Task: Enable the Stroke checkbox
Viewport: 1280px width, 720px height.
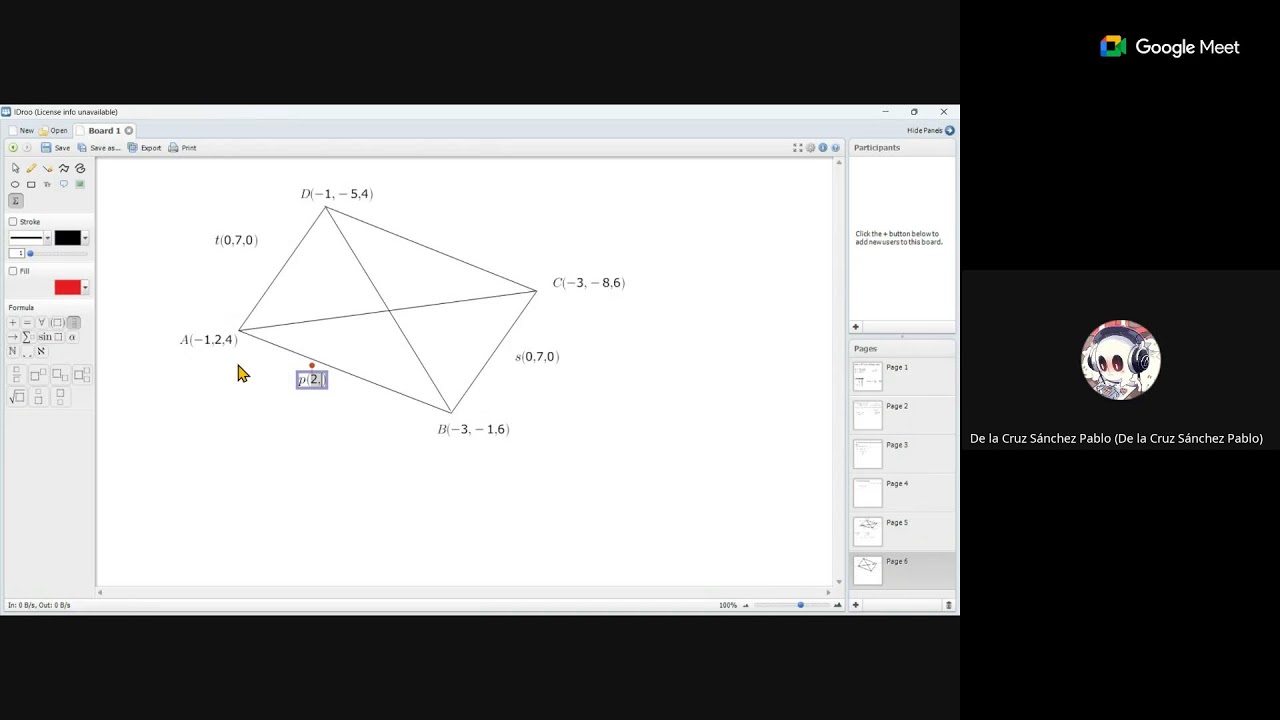Action: (13, 222)
